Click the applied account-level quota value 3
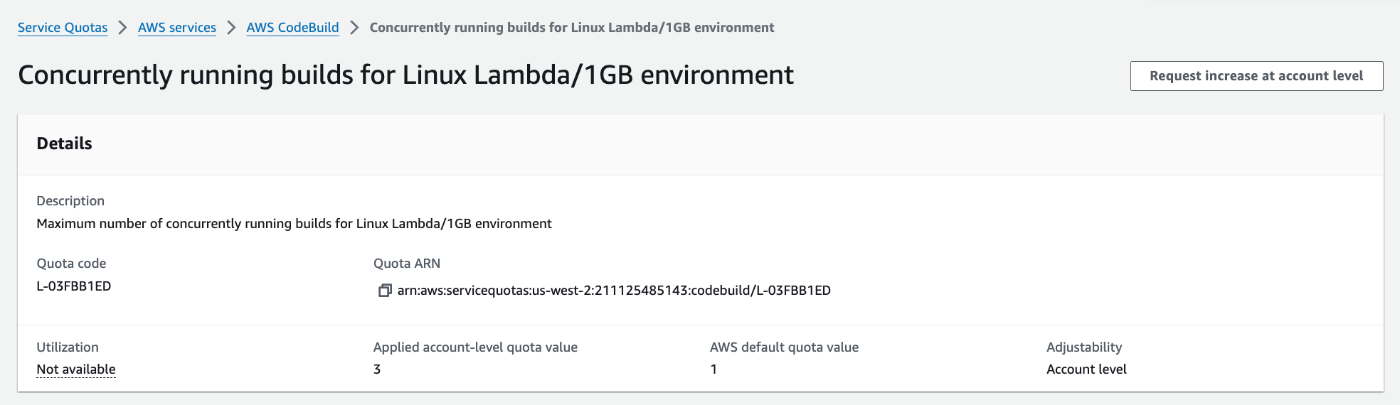Viewport: 1400px width, 405px height. pyautogui.click(x=377, y=369)
